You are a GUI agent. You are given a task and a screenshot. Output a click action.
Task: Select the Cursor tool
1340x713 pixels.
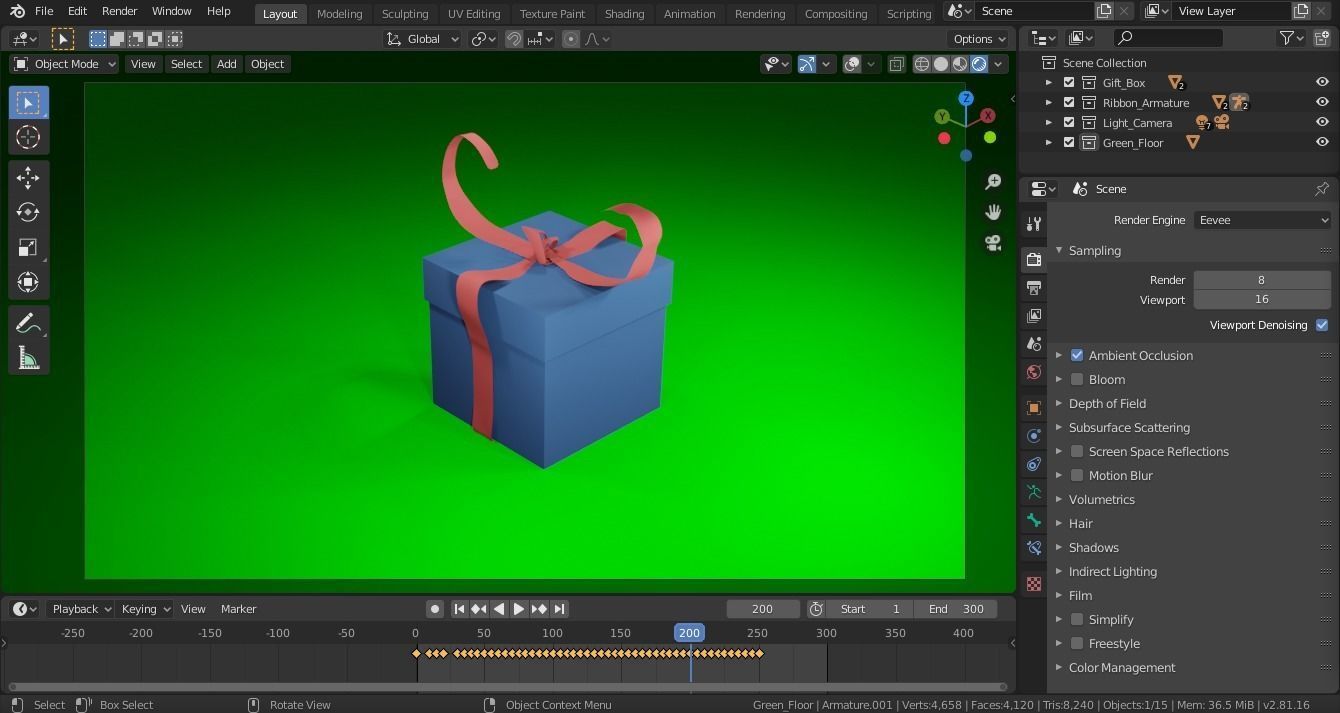pyautogui.click(x=28, y=137)
